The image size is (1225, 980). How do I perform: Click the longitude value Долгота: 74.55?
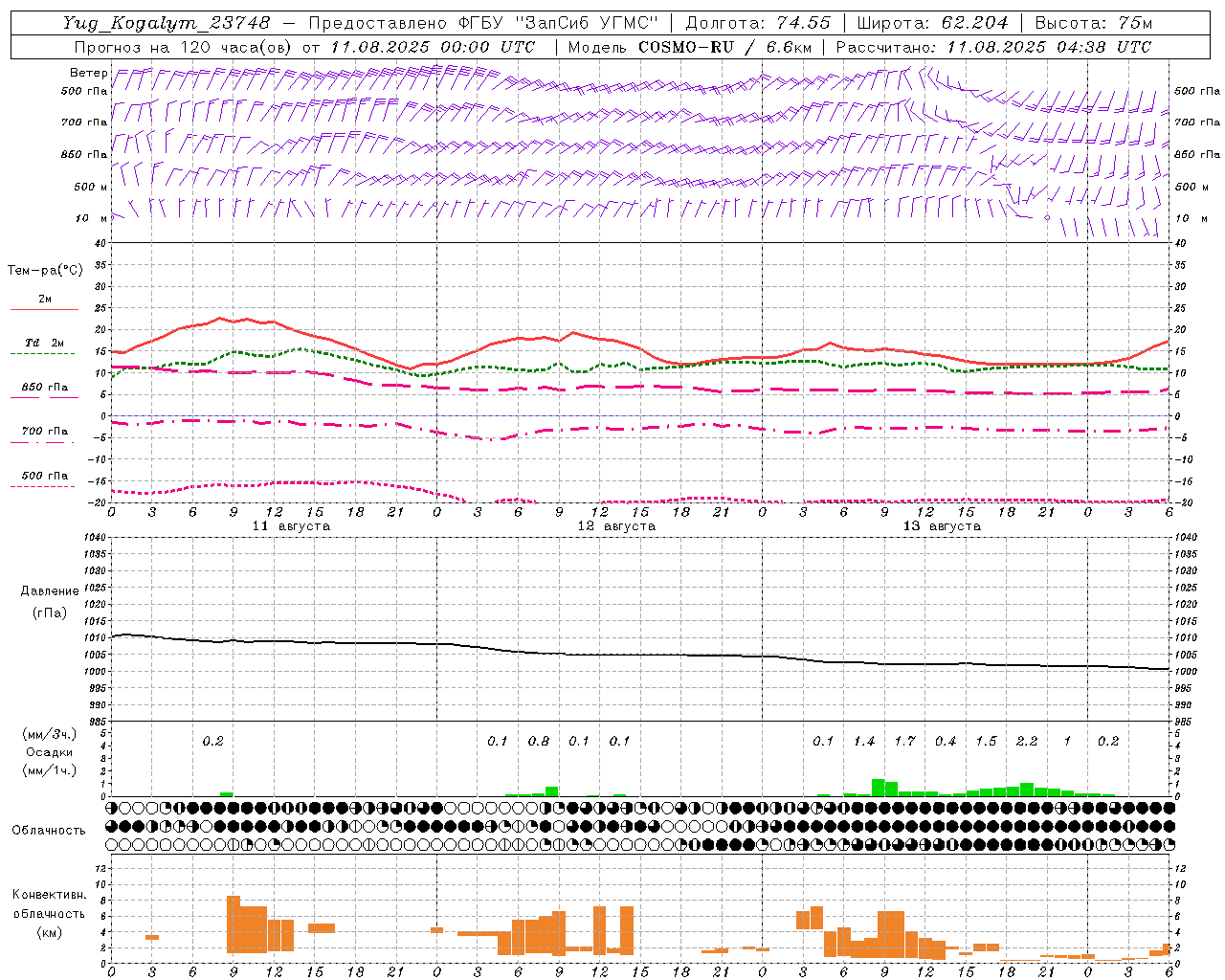tap(758, 23)
